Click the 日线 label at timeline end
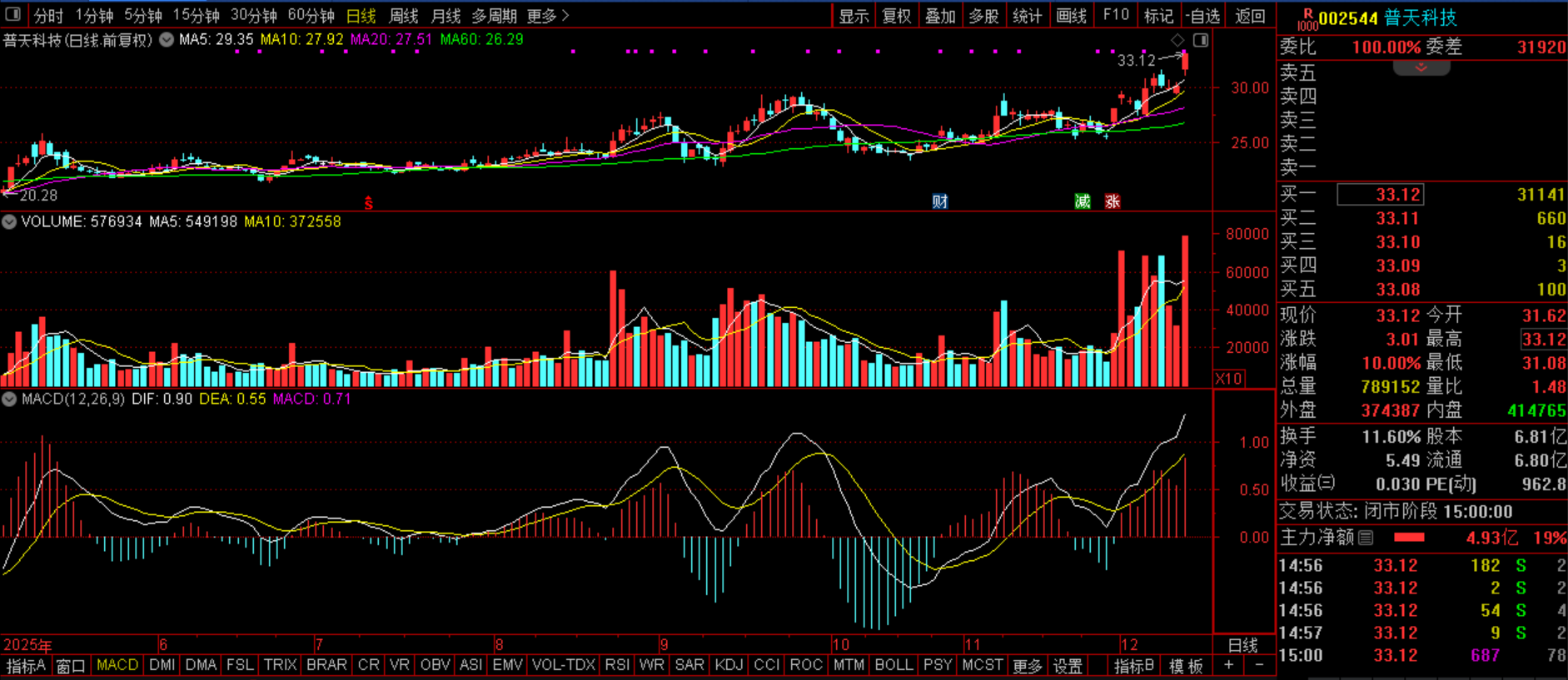The height and width of the screenshot is (680, 1568). point(1243,645)
